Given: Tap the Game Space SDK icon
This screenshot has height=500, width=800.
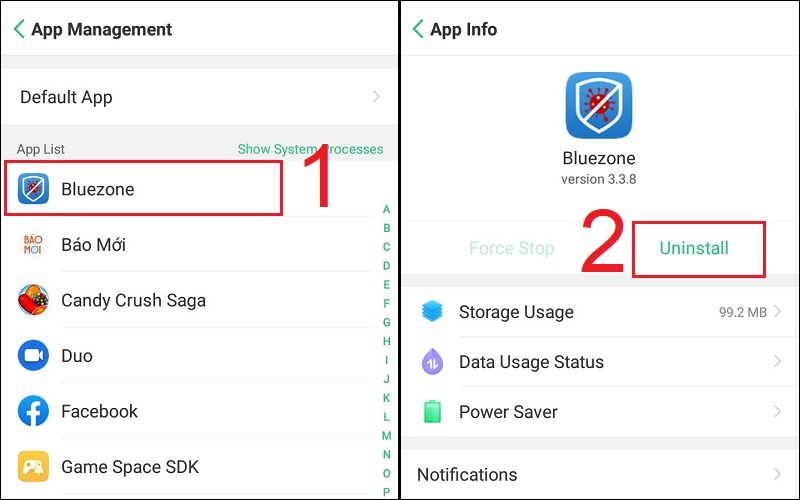Looking at the screenshot, I should point(34,466).
